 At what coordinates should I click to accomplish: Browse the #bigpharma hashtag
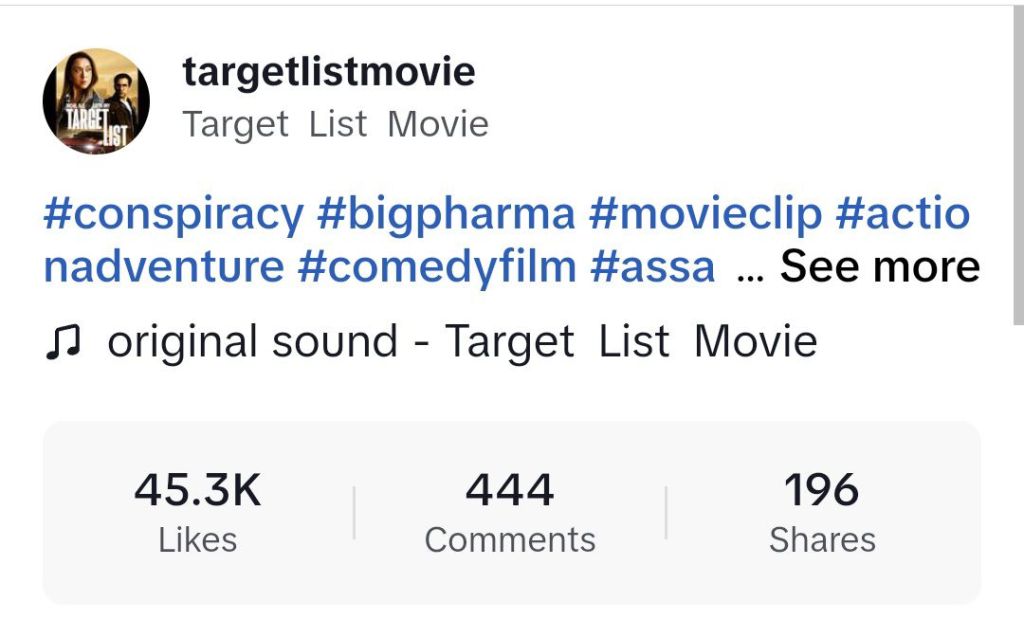[446, 214]
